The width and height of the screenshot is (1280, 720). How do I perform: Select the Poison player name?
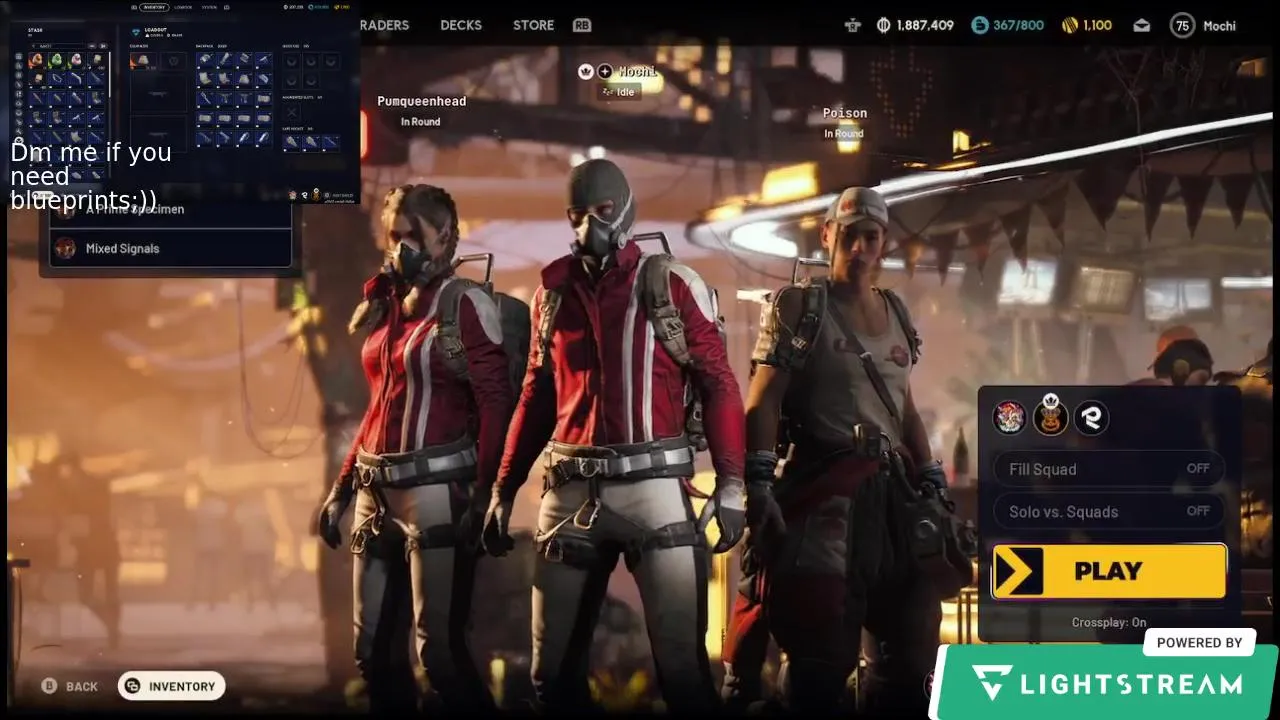[845, 113]
